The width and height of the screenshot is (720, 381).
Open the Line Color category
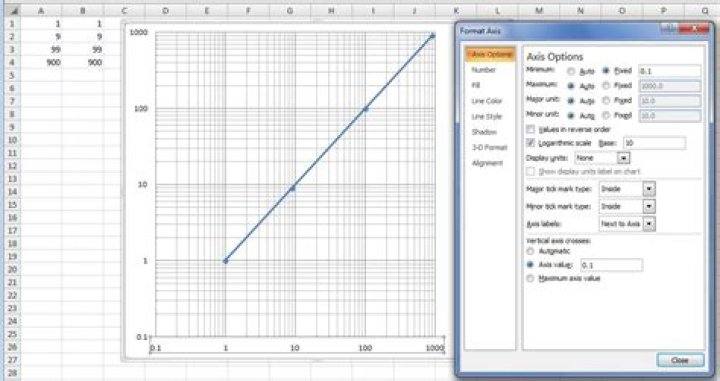487,101
